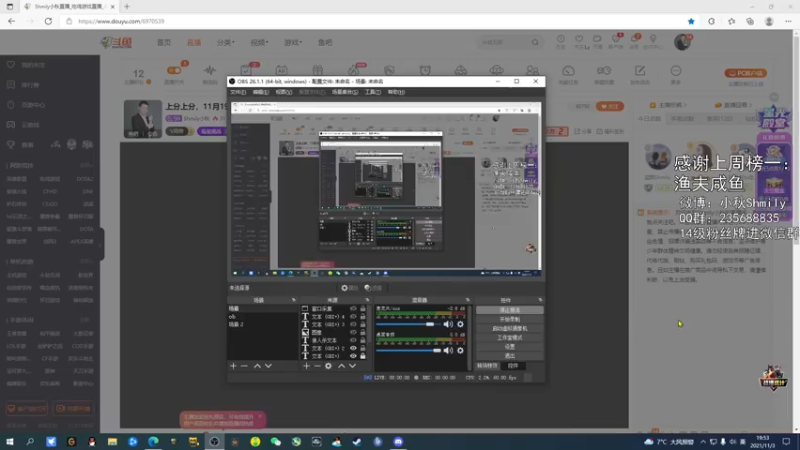
Task: Open 工具 menu in OBS
Action: tap(373, 92)
